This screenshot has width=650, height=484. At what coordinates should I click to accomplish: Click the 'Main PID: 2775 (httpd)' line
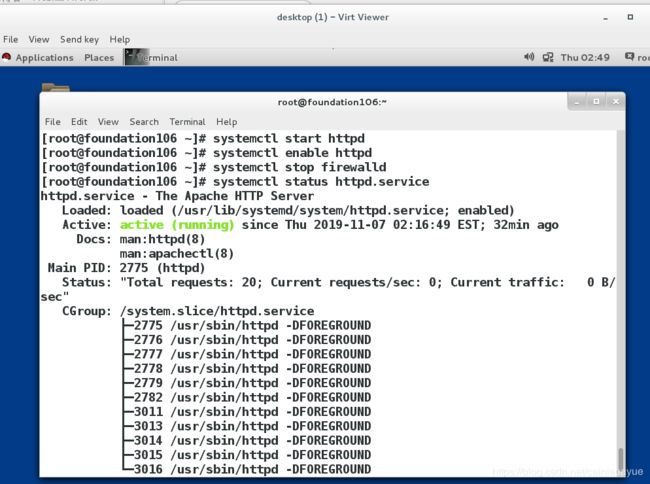point(126,268)
